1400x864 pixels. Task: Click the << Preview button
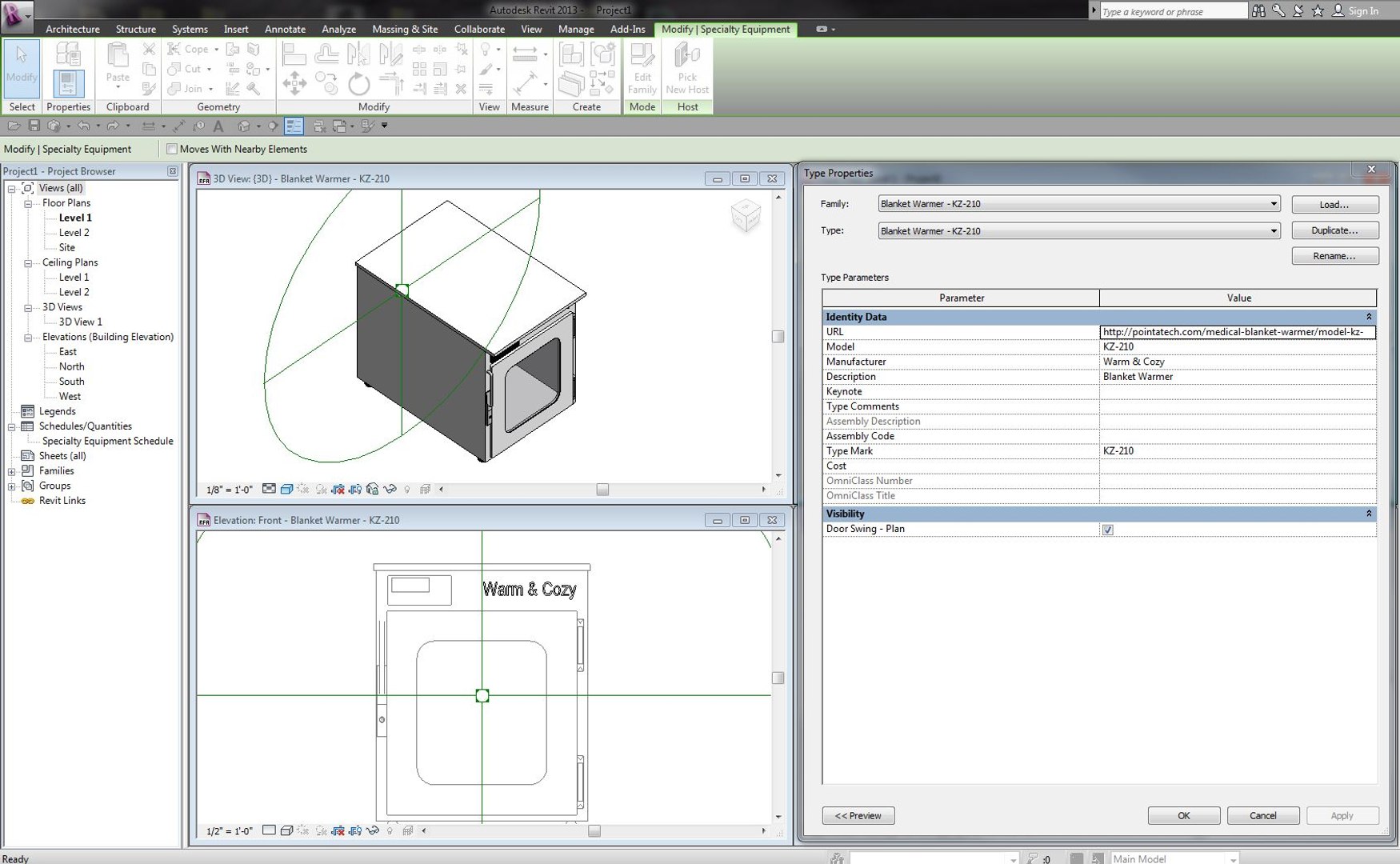[x=858, y=816]
